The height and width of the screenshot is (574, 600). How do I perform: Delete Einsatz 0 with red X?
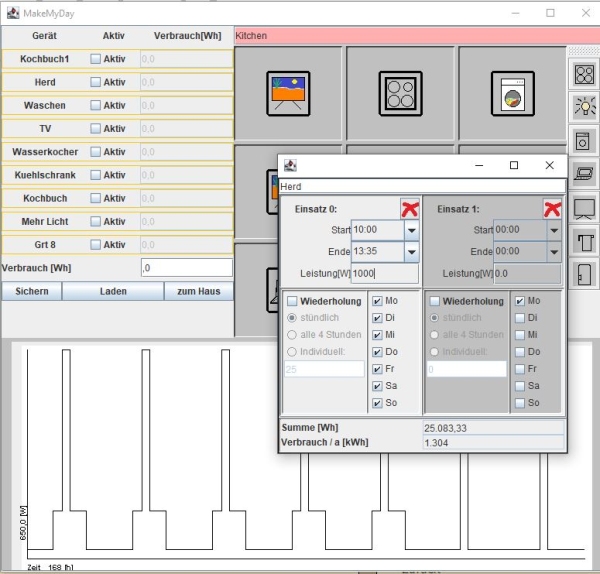410,209
